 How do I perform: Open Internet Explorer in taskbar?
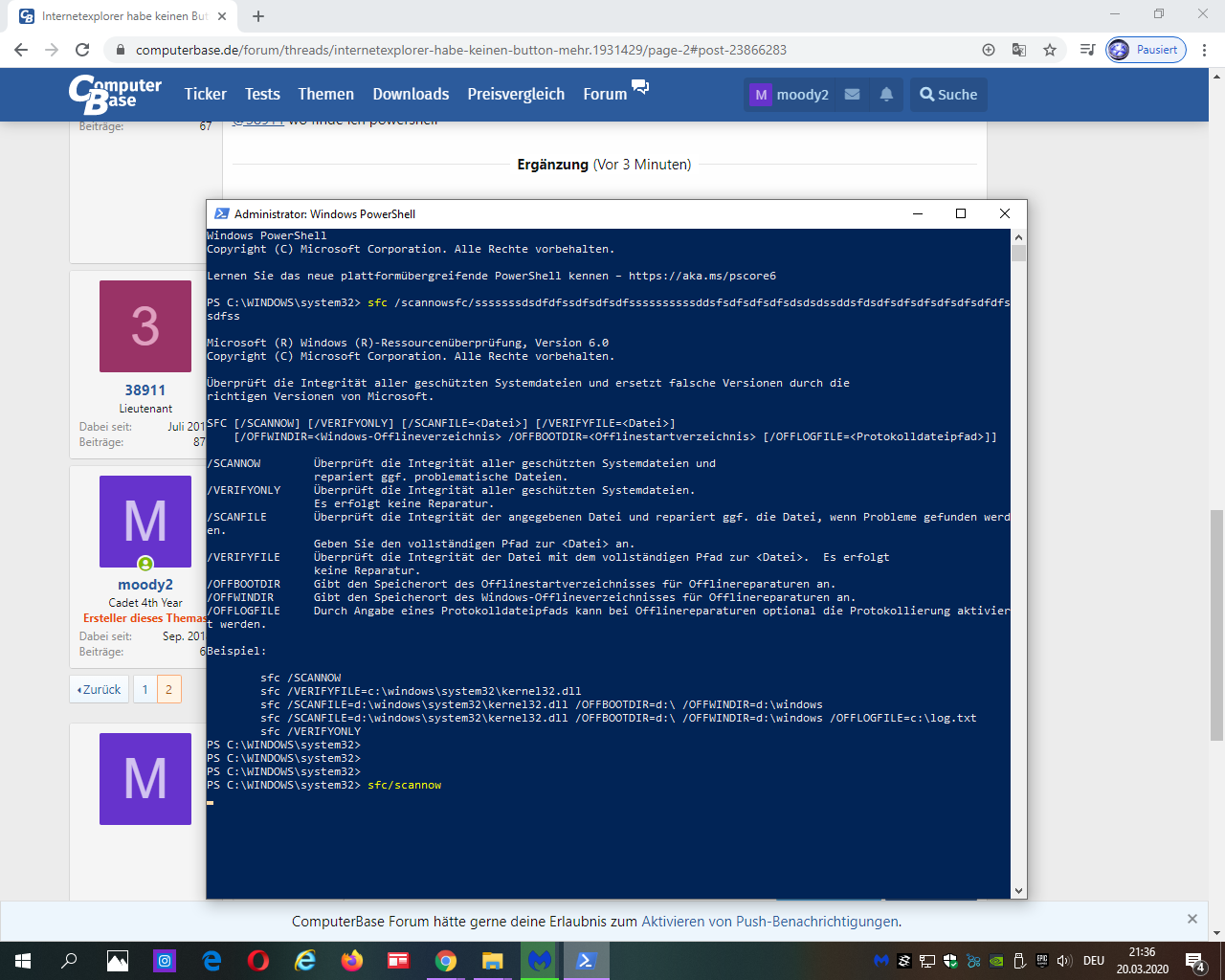(305, 961)
